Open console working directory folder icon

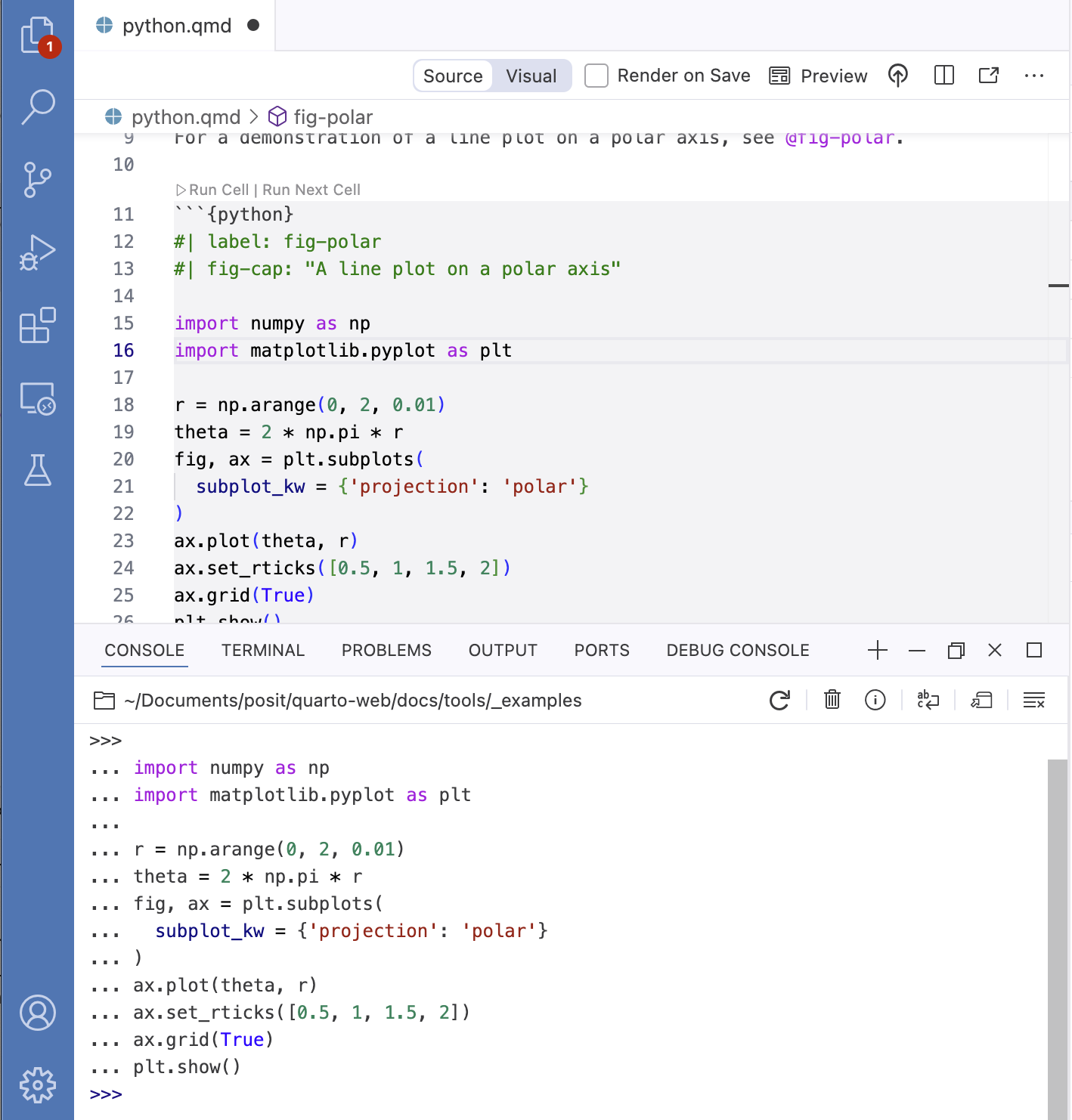tap(104, 701)
